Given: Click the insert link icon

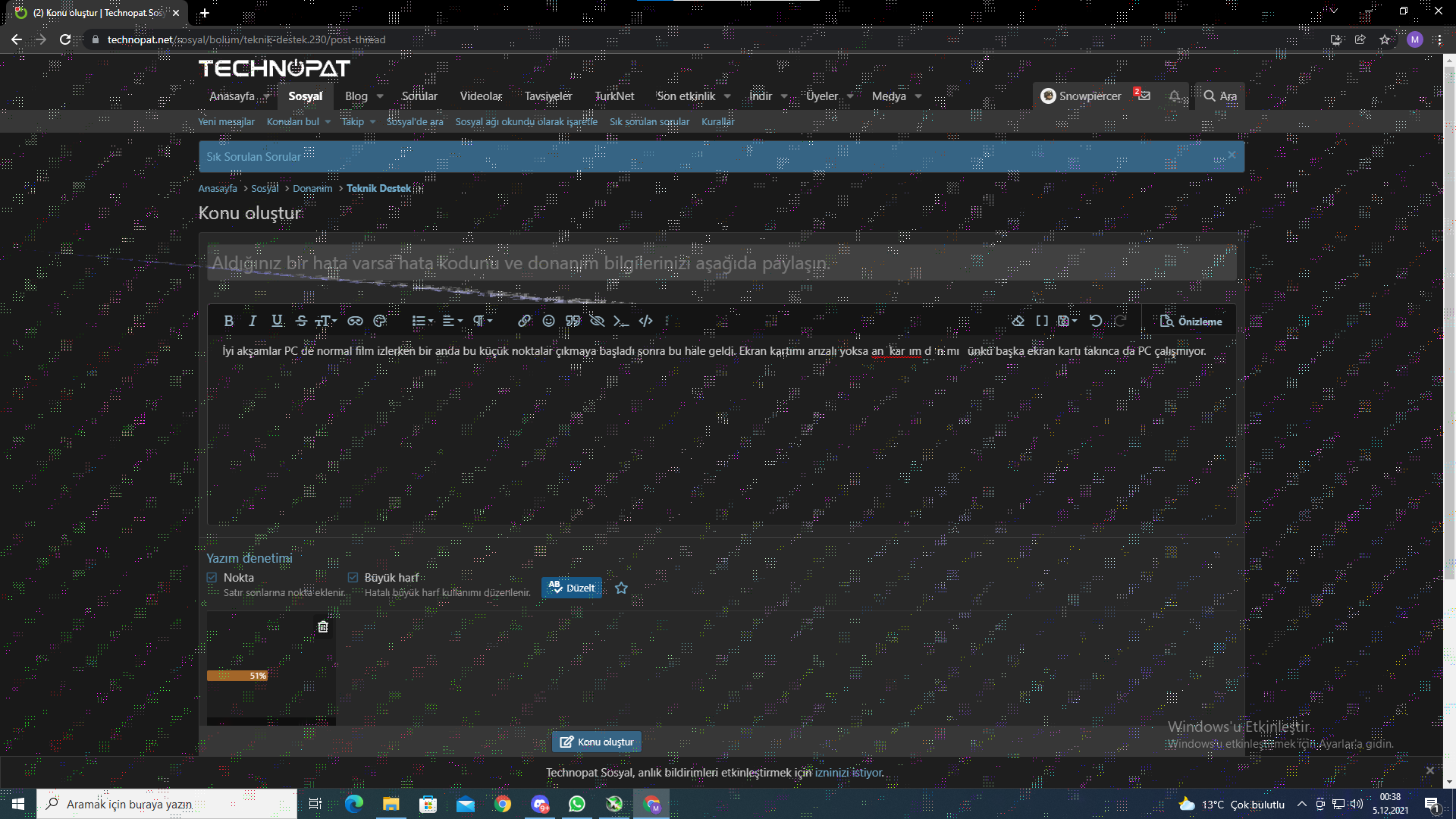Looking at the screenshot, I should [524, 321].
